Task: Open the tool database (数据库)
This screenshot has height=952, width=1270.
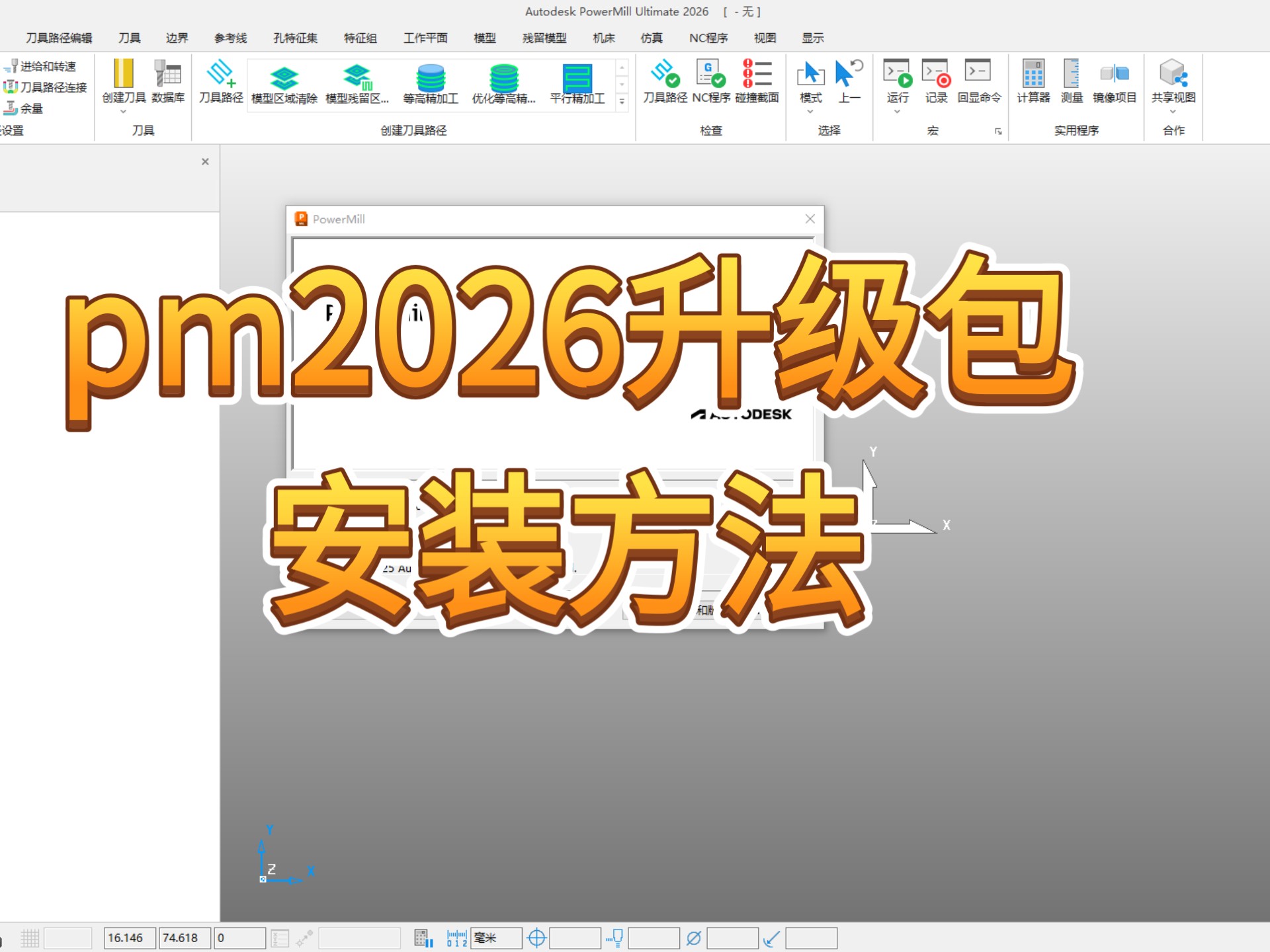Action: 168,81
